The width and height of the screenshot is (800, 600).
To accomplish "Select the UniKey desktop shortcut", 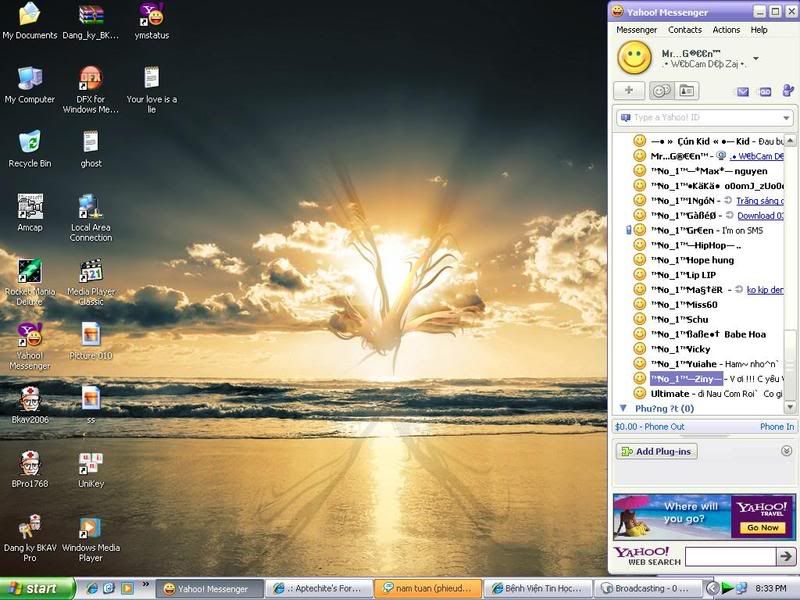I will (x=91, y=469).
